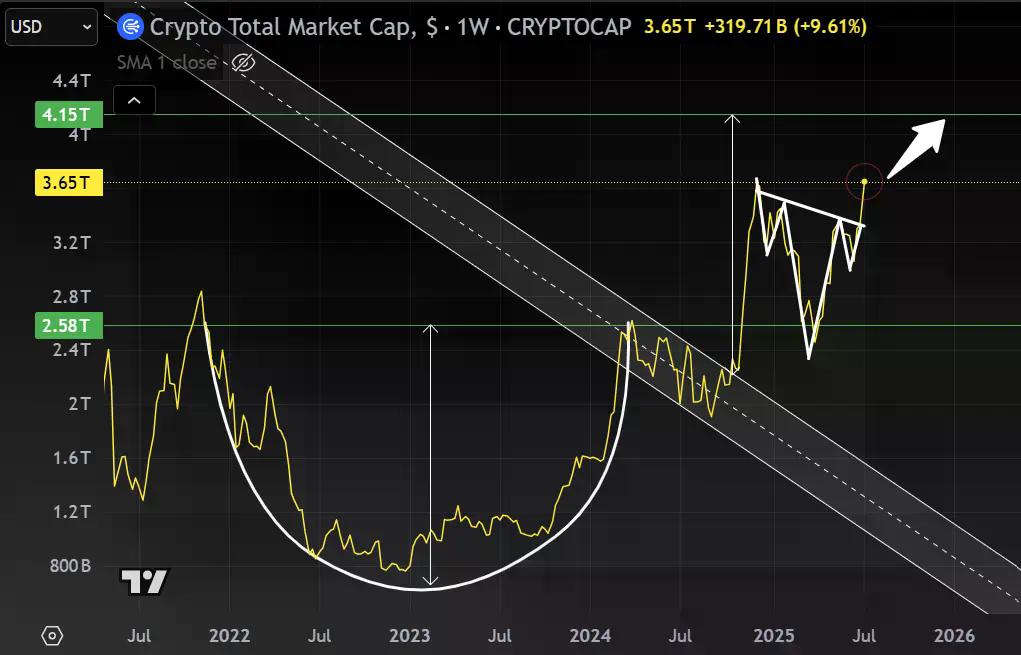Open chart settings via the hexagon gear icon

(x=52, y=635)
